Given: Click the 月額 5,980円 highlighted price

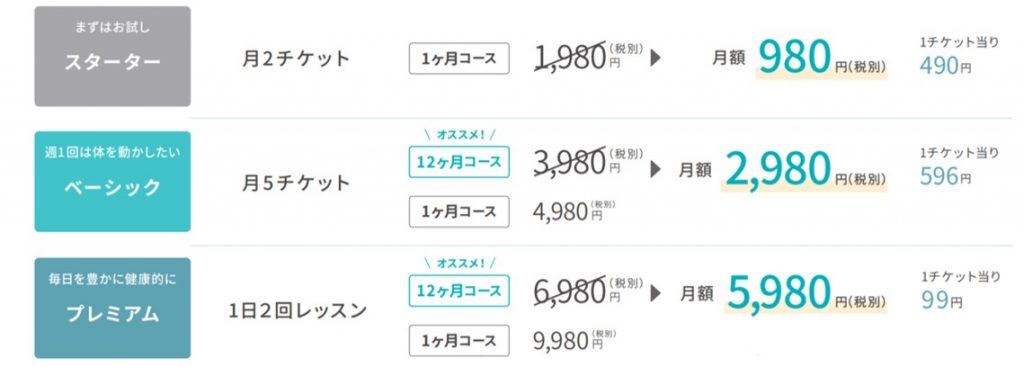Looking at the screenshot, I should point(783,295).
